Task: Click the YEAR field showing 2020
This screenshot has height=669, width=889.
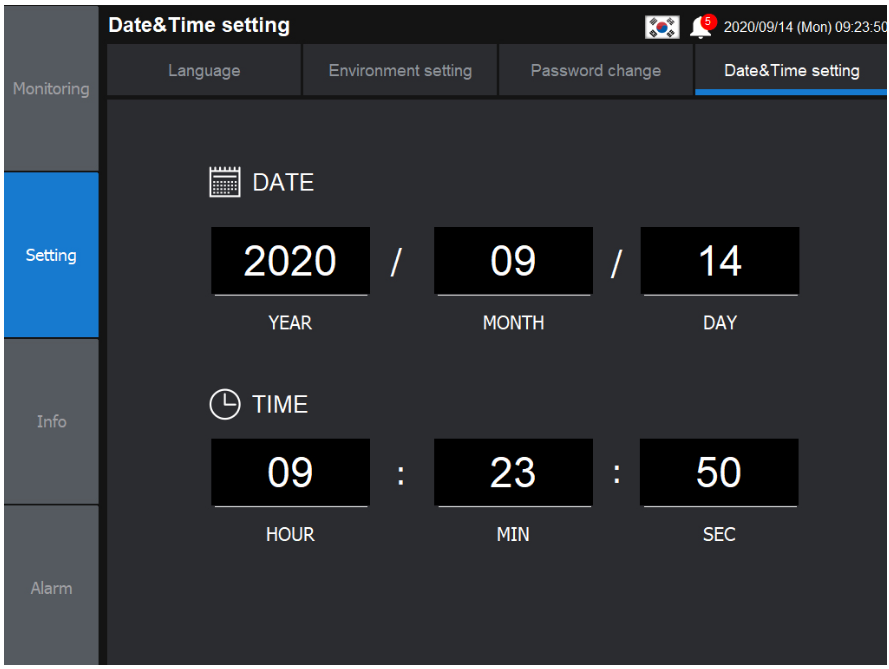Action: (x=290, y=261)
